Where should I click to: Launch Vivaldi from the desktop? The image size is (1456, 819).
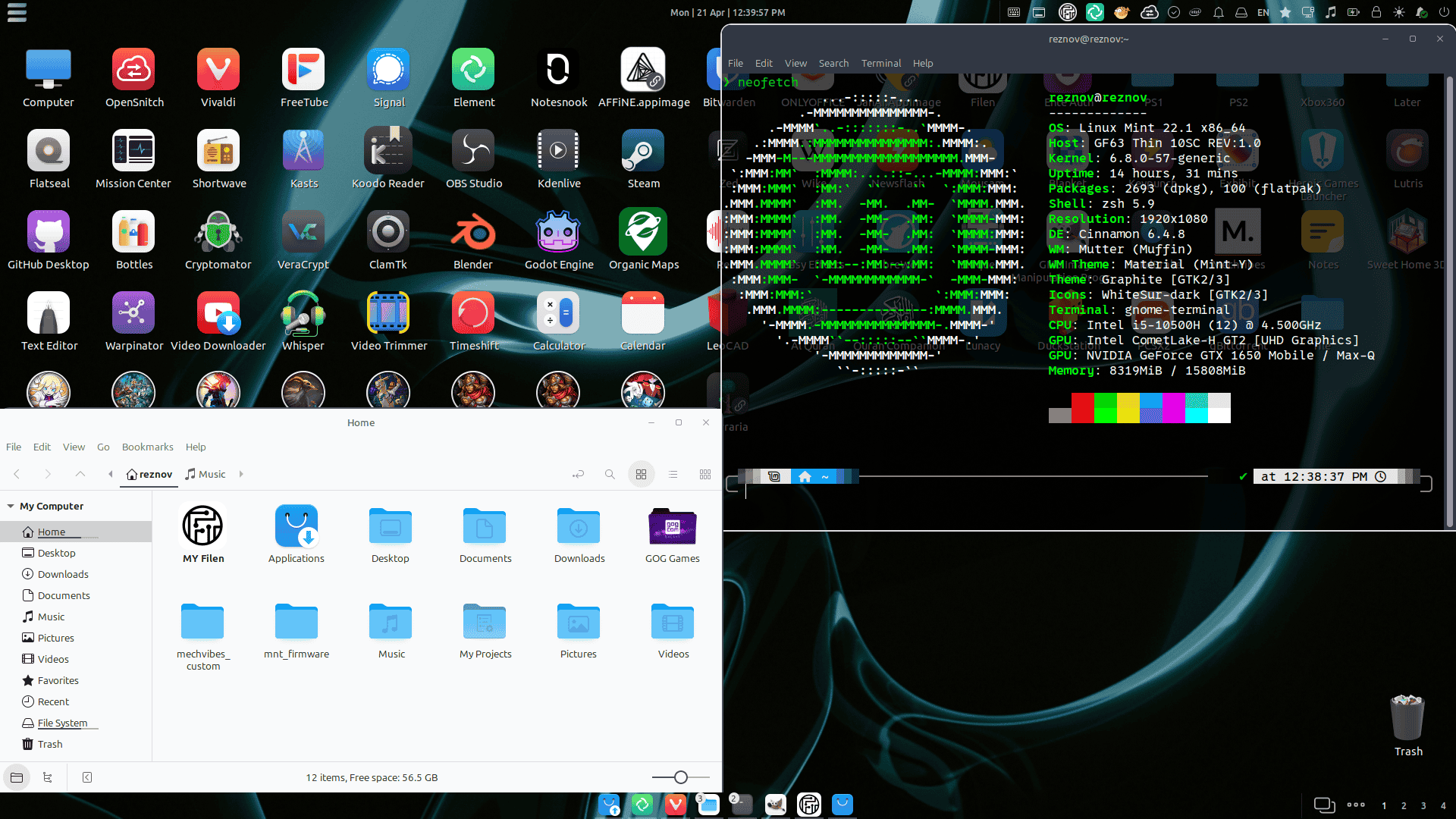coord(218,78)
